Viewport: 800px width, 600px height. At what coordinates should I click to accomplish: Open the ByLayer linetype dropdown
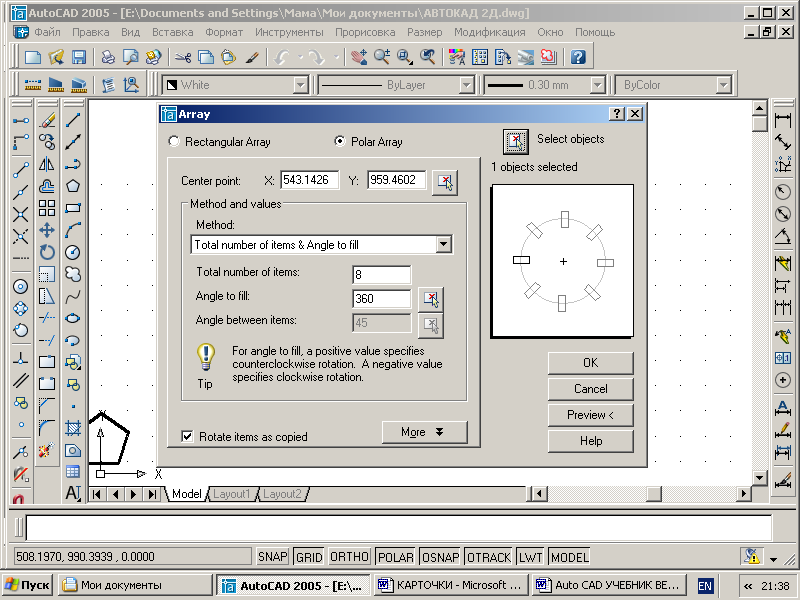click(466, 85)
